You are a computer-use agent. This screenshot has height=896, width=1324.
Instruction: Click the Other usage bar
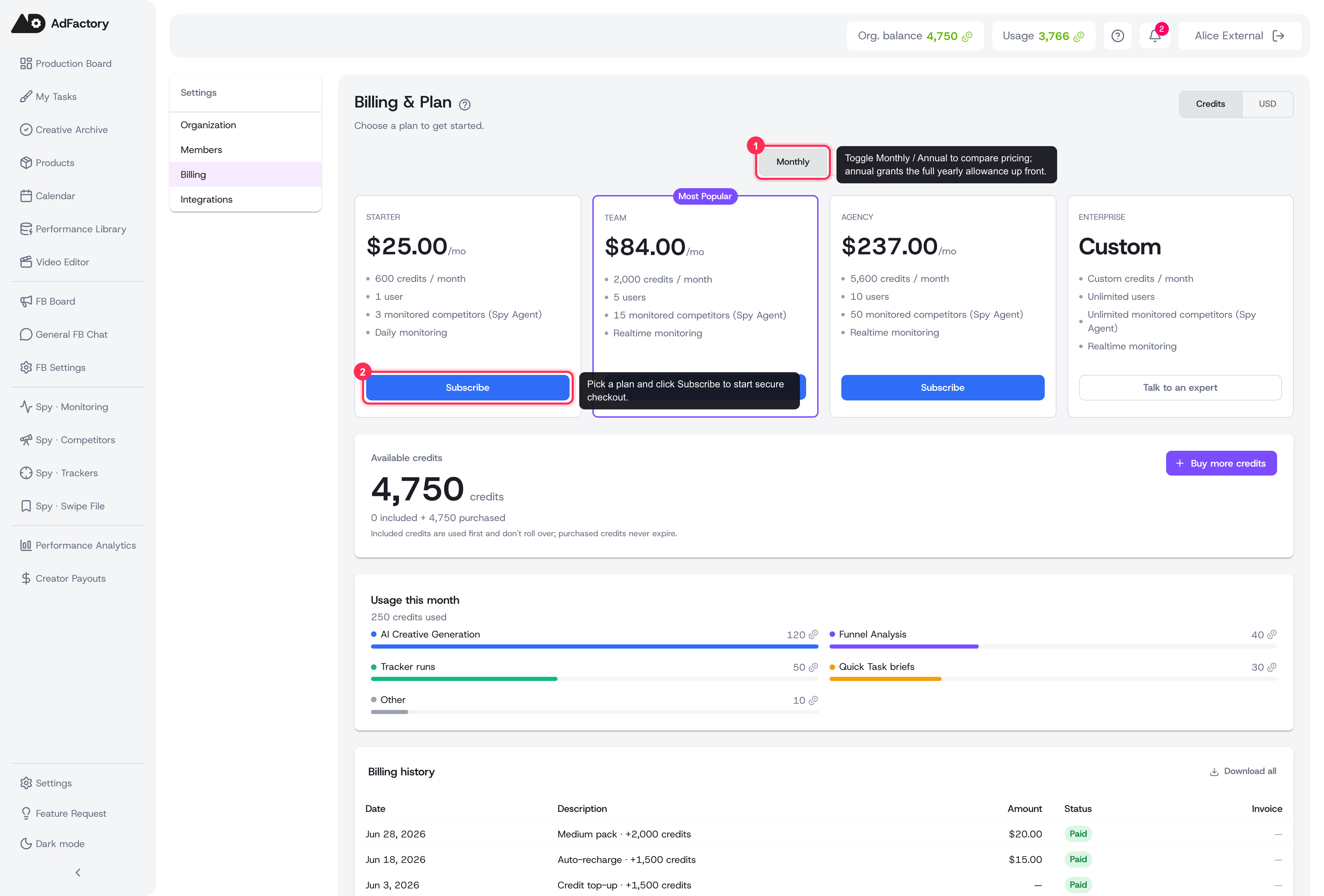pyautogui.click(x=594, y=712)
